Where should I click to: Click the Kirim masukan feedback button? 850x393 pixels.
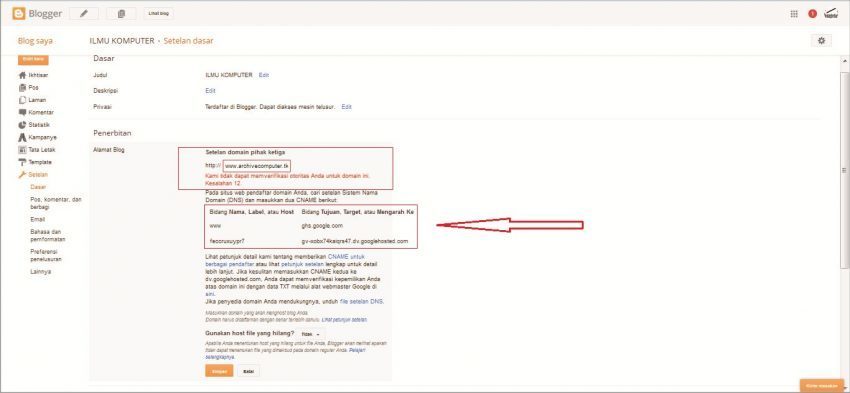[x=822, y=385]
